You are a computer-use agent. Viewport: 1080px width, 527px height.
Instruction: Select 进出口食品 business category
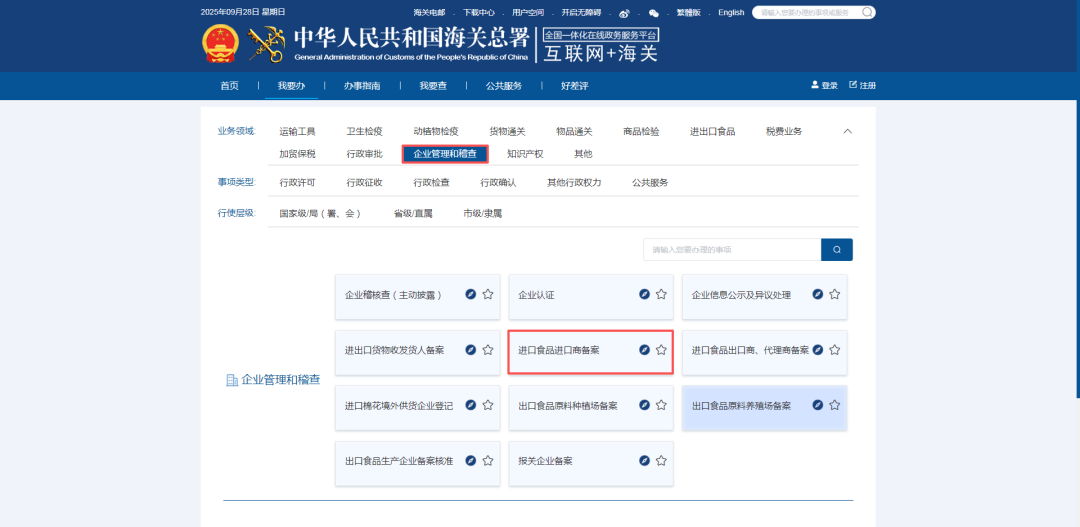click(x=712, y=131)
